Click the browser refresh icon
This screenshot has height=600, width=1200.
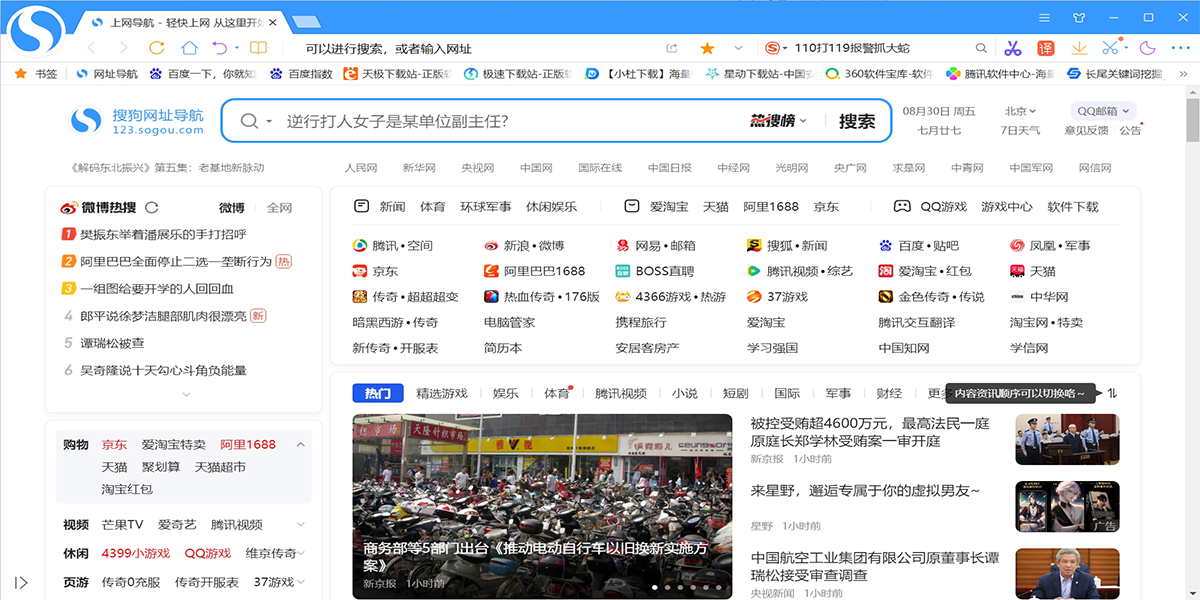(x=156, y=48)
